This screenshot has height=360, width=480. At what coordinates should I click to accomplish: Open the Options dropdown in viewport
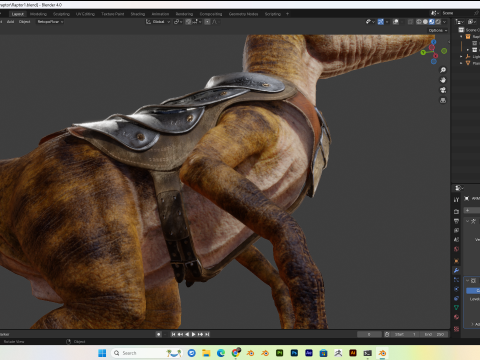[438, 30]
